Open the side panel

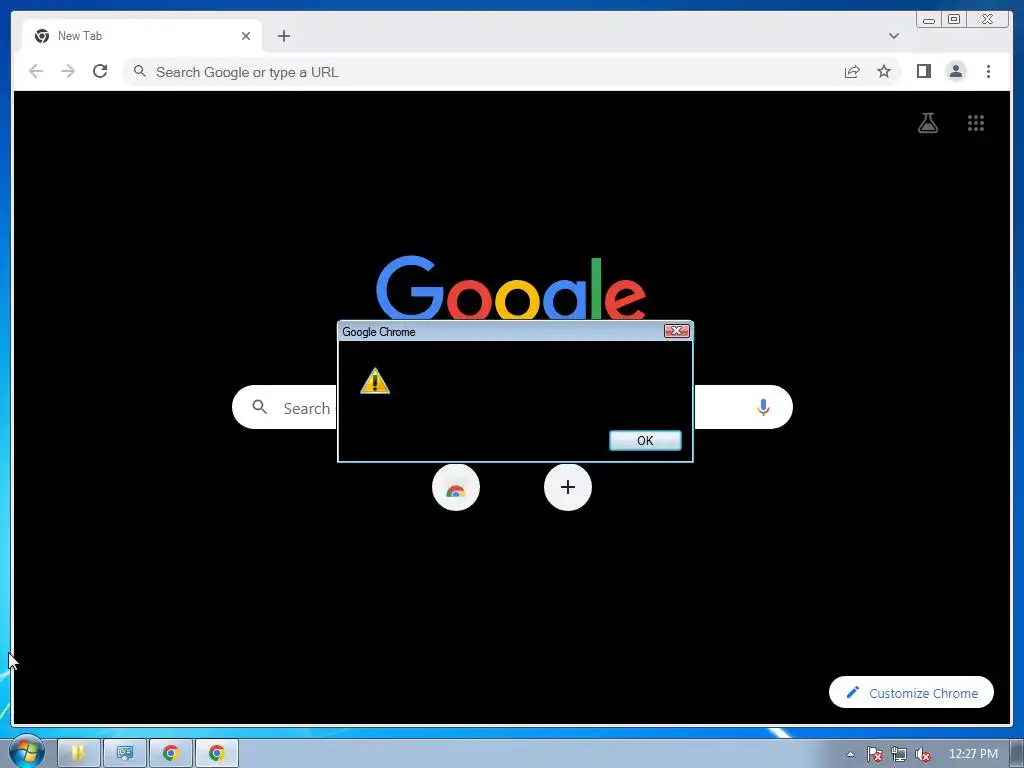(x=923, y=71)
